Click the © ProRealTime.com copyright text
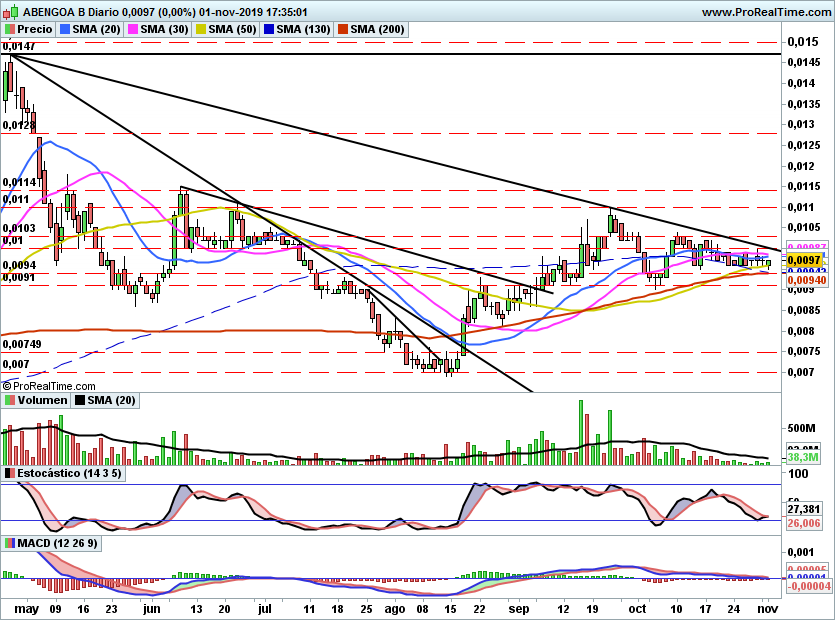The image size is (835, 620). 49,386
